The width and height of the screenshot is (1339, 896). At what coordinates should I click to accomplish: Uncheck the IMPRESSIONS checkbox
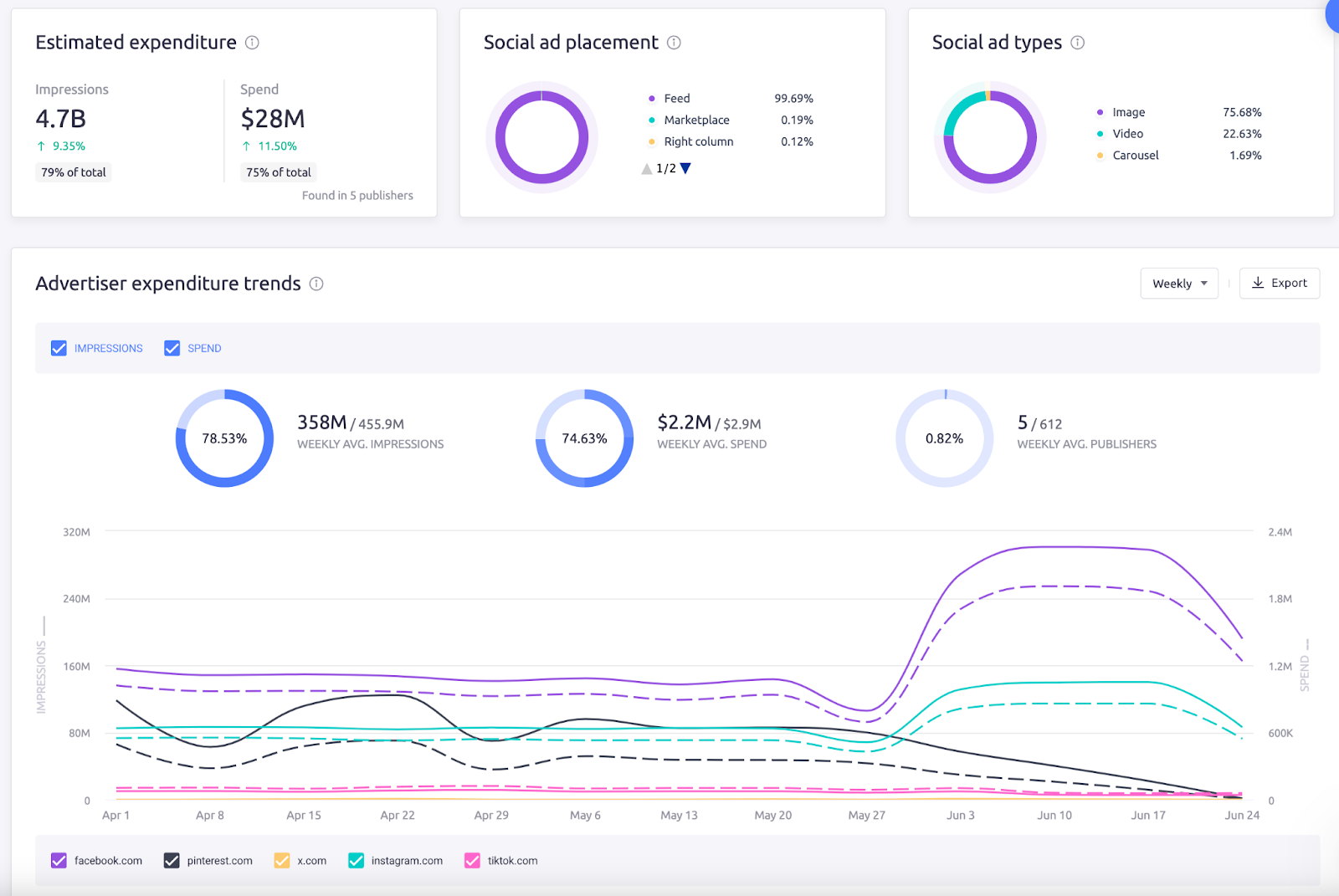coord(59,348)
